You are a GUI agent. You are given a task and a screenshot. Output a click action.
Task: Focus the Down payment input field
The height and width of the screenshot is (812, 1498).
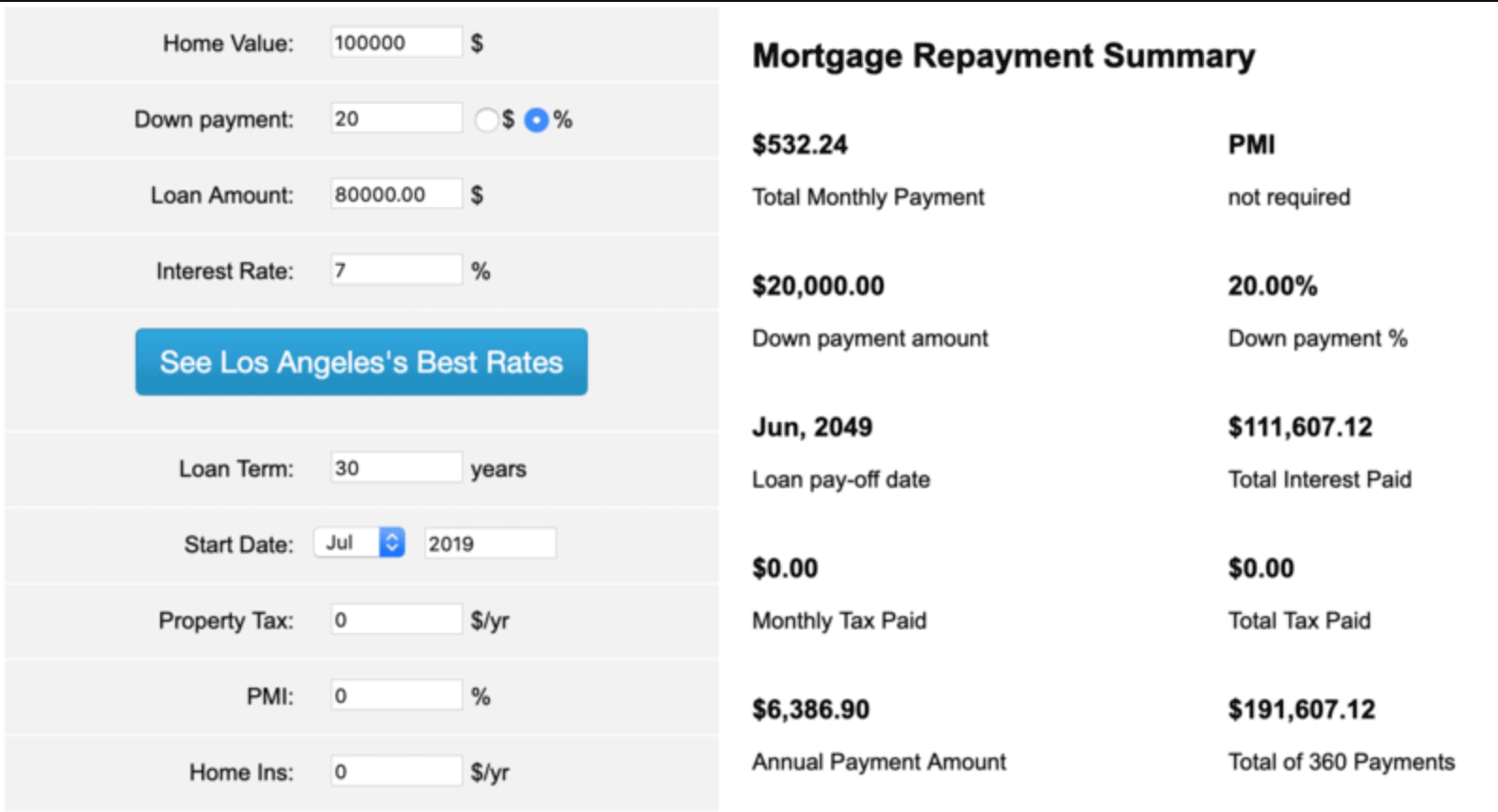(396, 119)
